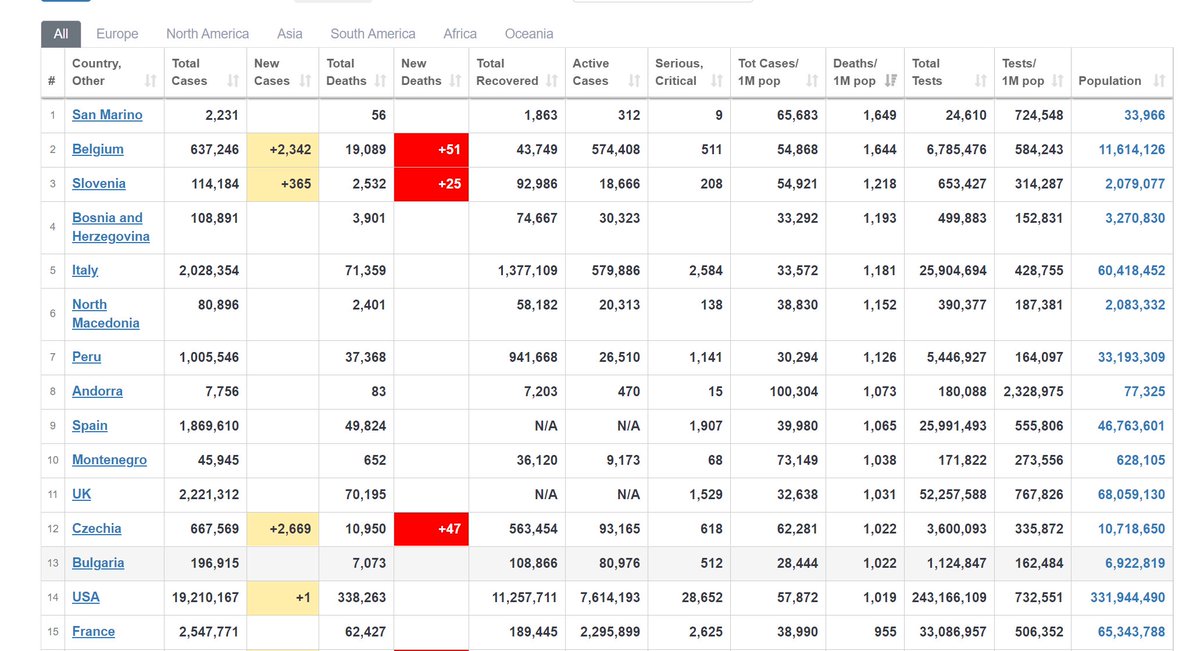
Task: Open the Montenegro country link
Action: (109, 460)
